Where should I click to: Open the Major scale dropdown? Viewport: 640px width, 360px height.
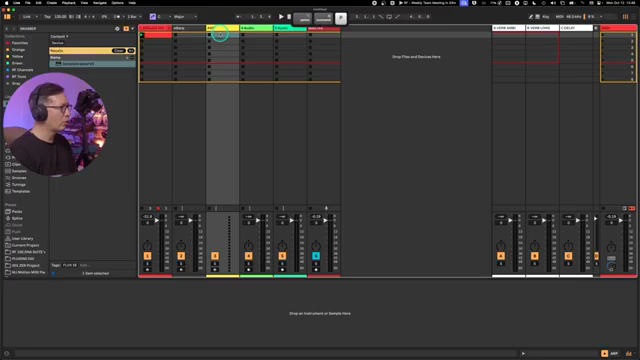point(185,17)
